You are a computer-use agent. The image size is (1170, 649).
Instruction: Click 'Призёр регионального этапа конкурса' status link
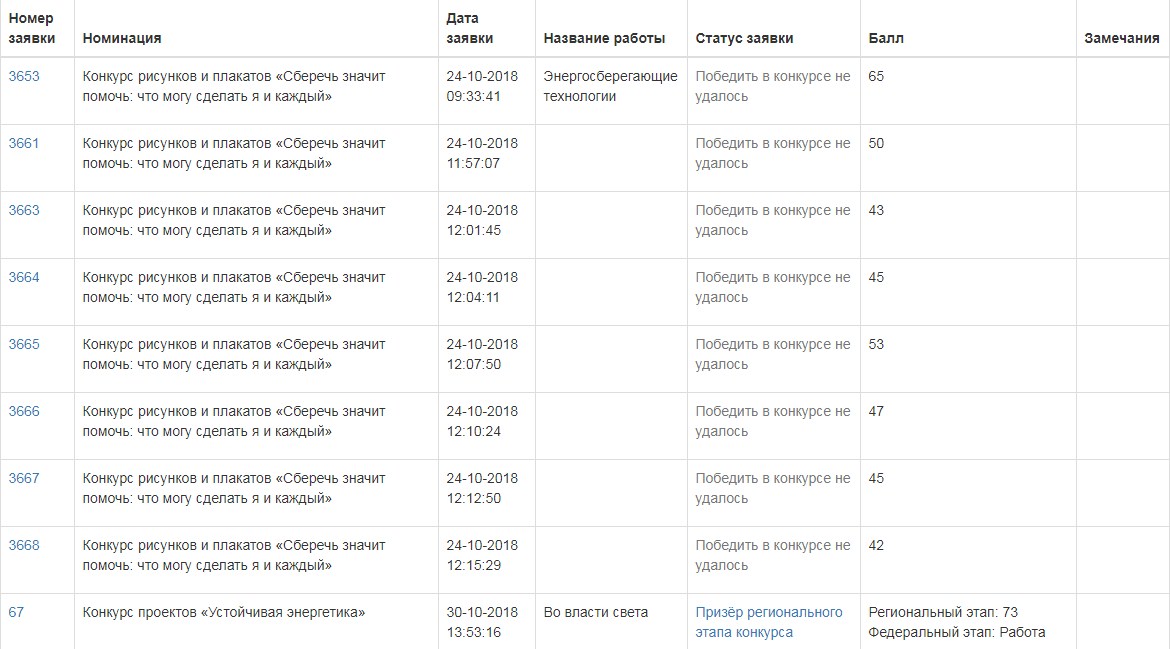pyautogui.click(x=769, y=622)
